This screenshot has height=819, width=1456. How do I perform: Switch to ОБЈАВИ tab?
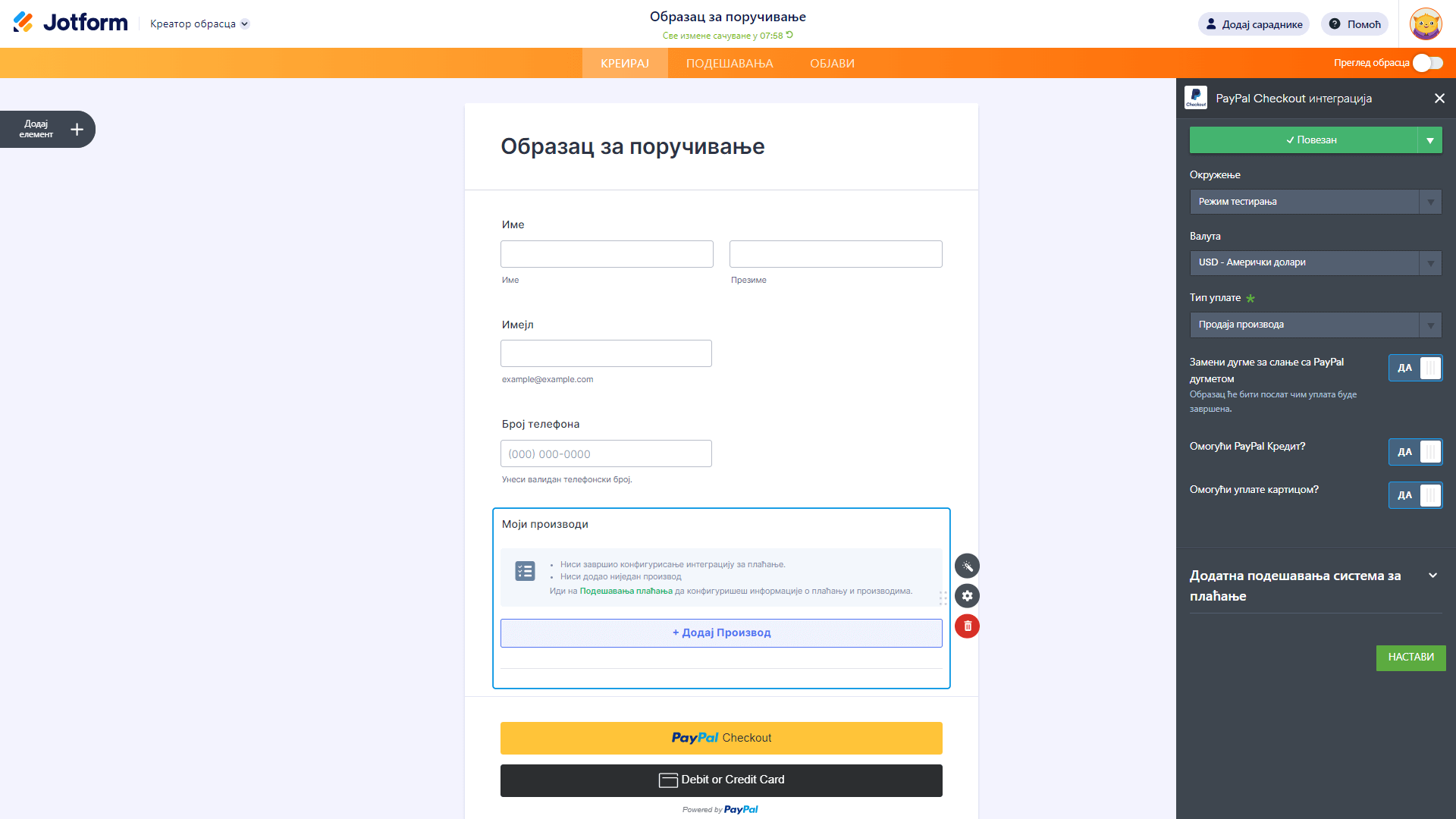click(832, 64)
